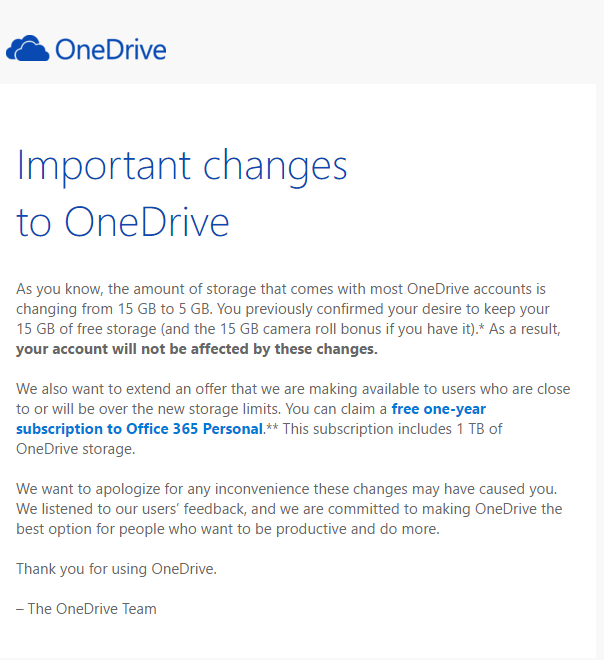This screenshot has width=604, height=660.
Task: Click the bold "your account will not be affected" text
Action: (x=196, y=349)
